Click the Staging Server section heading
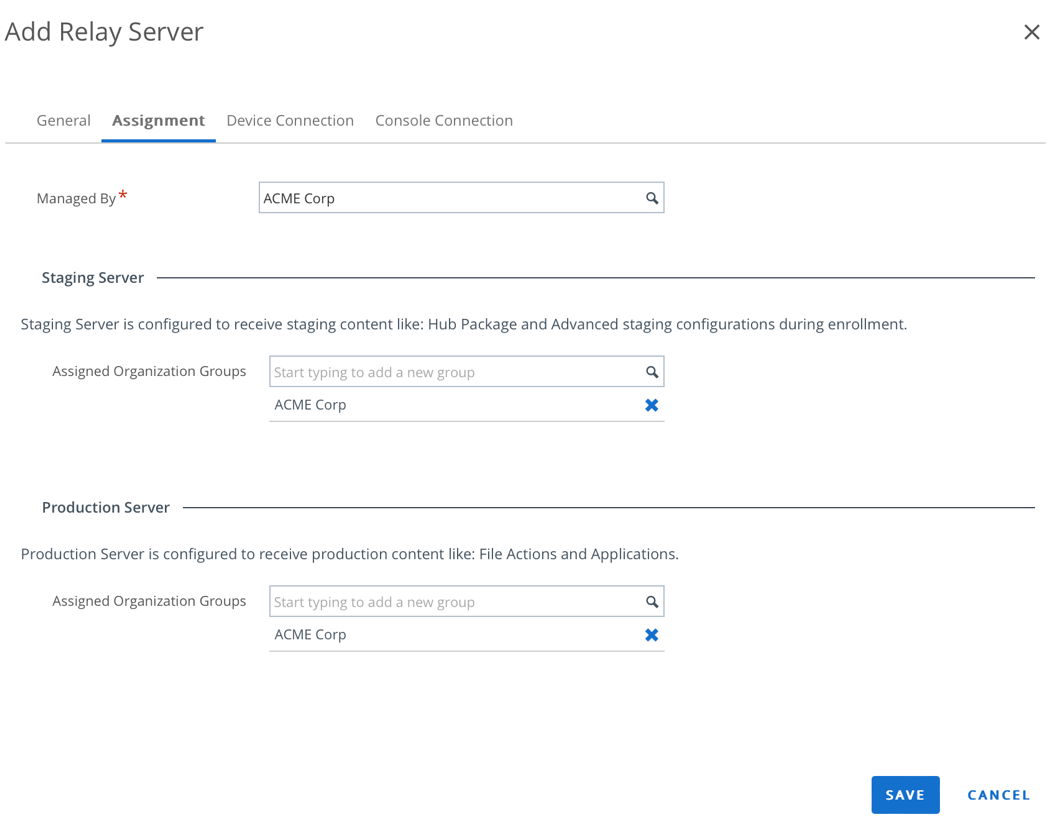The width and height of the screenshot is (1052, 824). [x=93, y=278]
